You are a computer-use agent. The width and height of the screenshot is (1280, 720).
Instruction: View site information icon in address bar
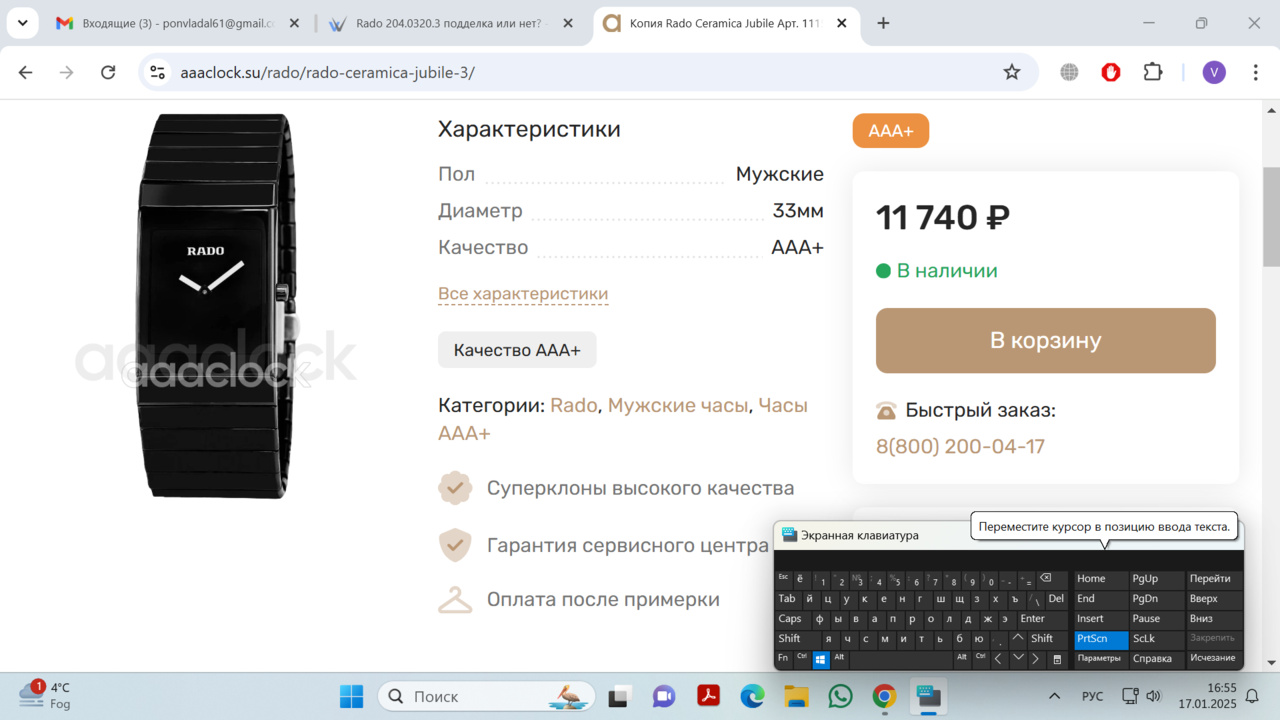pyautogui.click(x=157, y=72)
